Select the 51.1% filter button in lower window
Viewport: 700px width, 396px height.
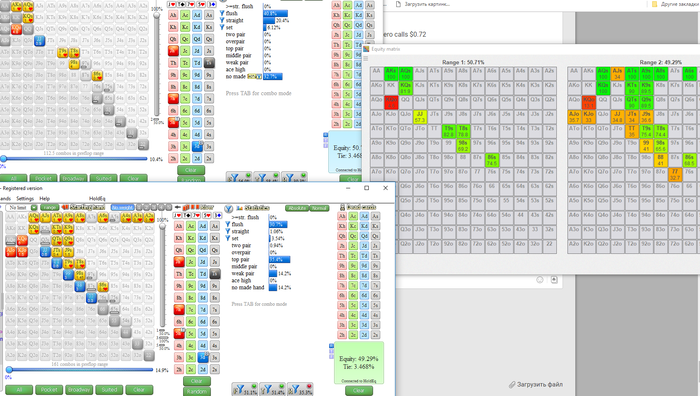tap(245, 389)
